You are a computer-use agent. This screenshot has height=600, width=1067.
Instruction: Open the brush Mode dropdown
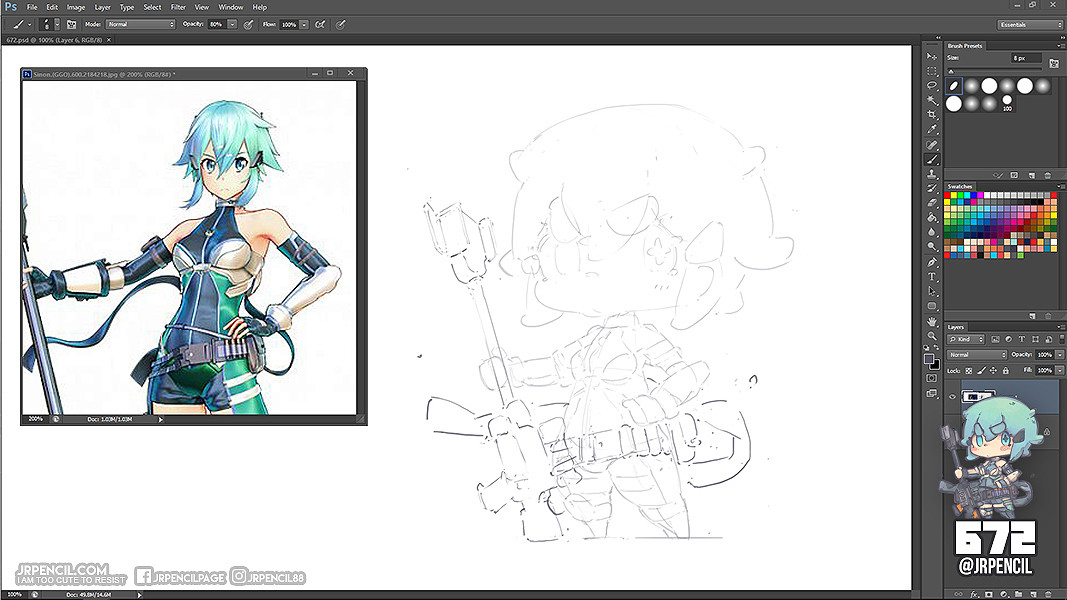(x=140, y=24)
